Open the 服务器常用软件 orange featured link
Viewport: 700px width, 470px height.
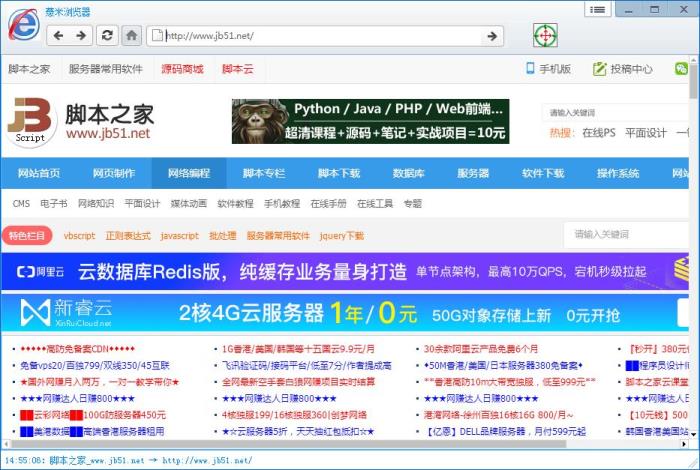[x=278, y=236]
